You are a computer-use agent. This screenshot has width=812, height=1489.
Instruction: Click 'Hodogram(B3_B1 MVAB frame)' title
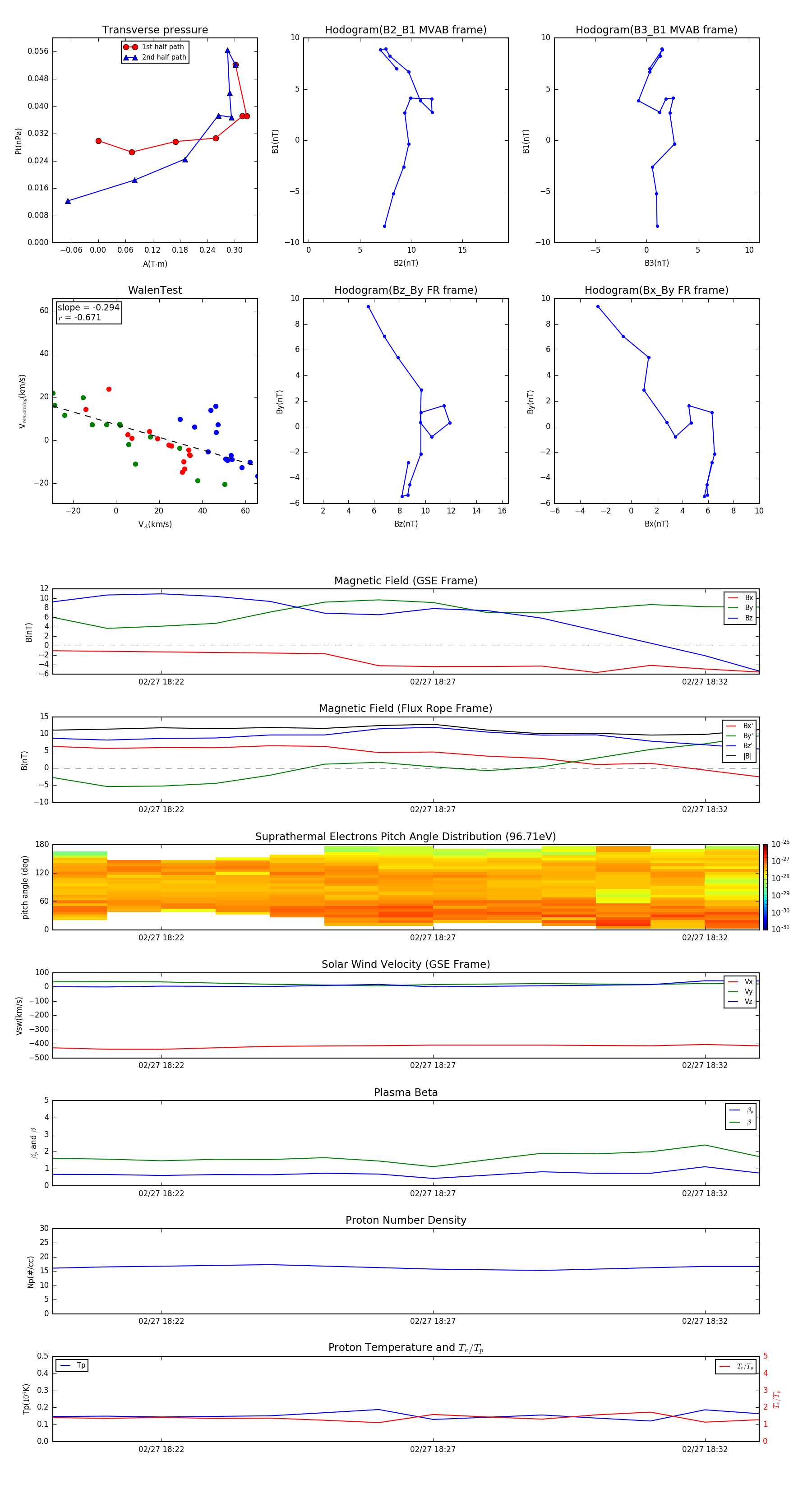[656, 30]
